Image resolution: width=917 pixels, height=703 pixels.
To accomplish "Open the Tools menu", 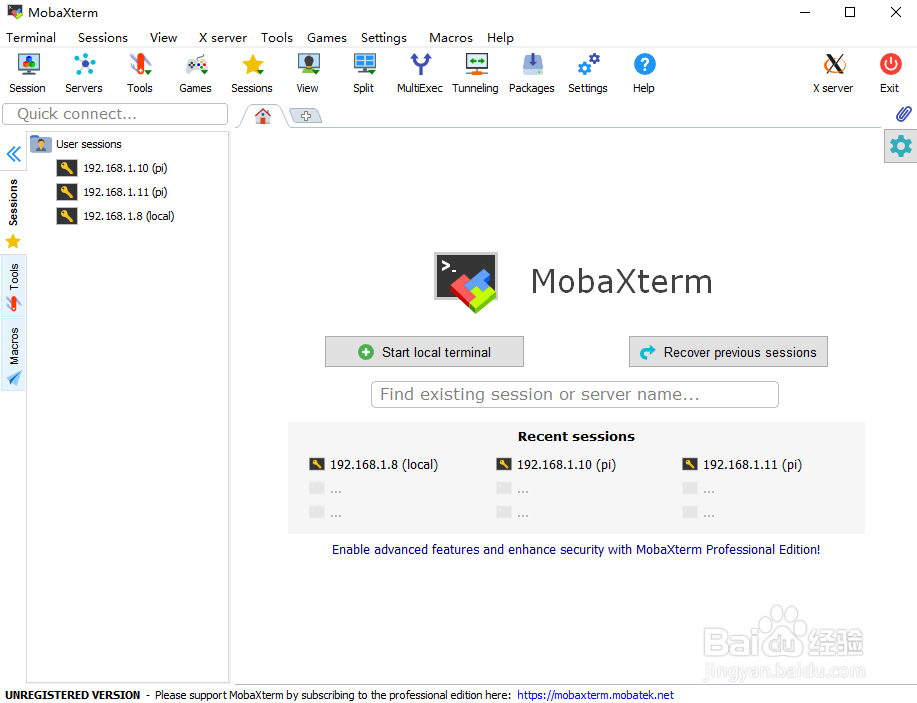I will pos(277,37).
